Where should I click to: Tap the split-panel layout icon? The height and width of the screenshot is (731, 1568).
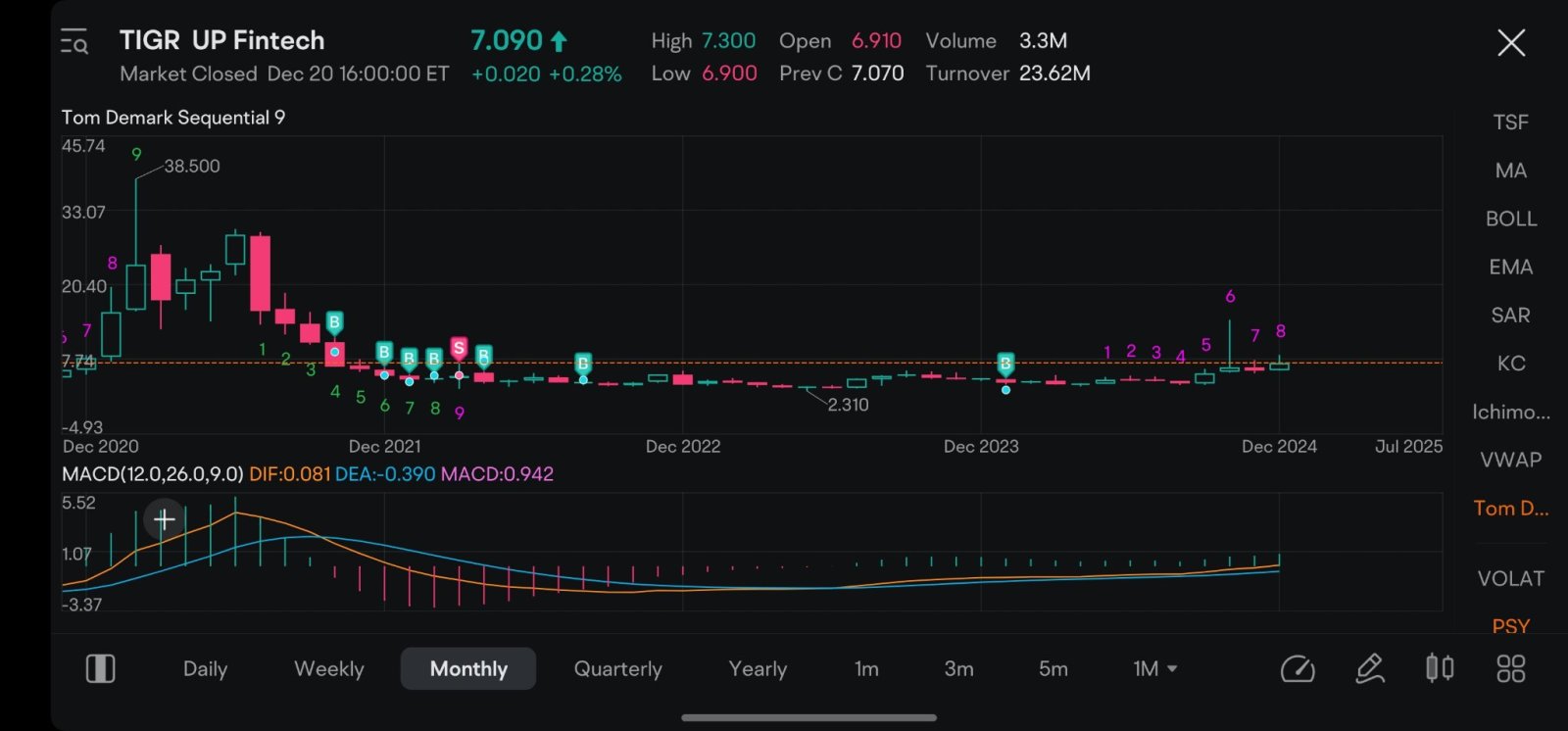(x=101, y=668)
